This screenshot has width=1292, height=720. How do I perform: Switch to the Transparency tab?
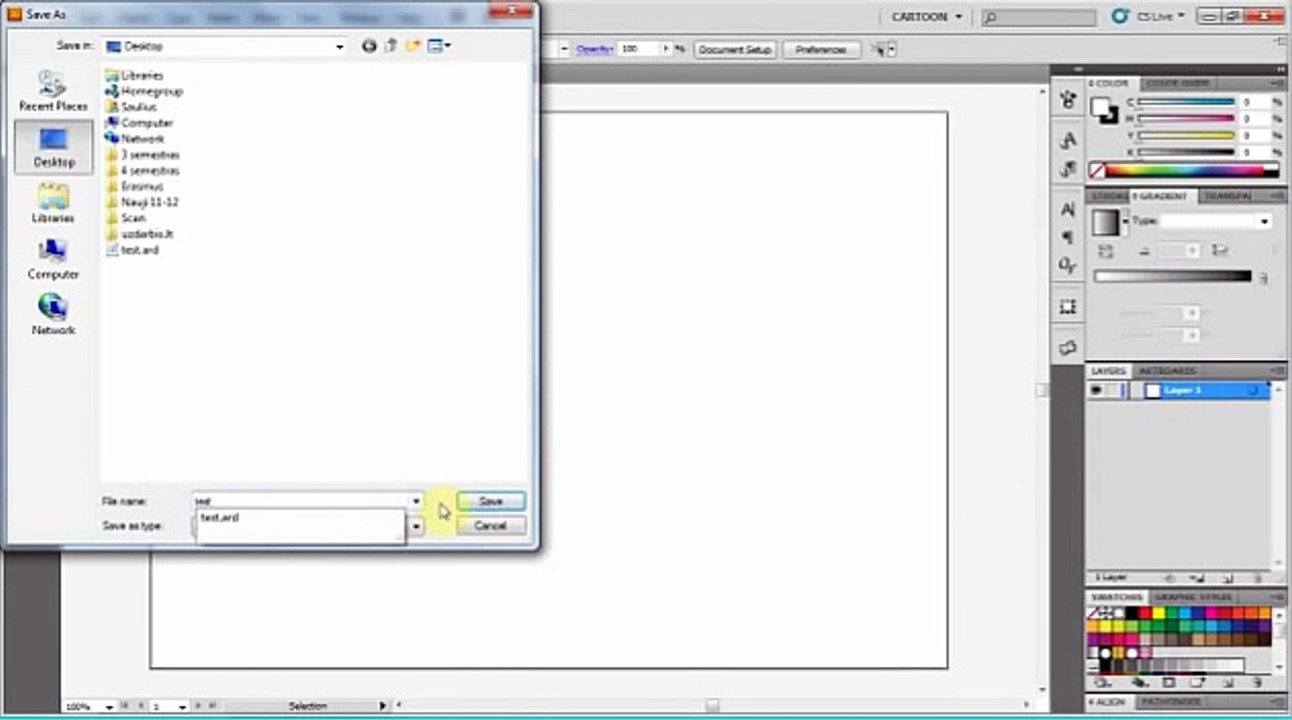click(1227, 196)
